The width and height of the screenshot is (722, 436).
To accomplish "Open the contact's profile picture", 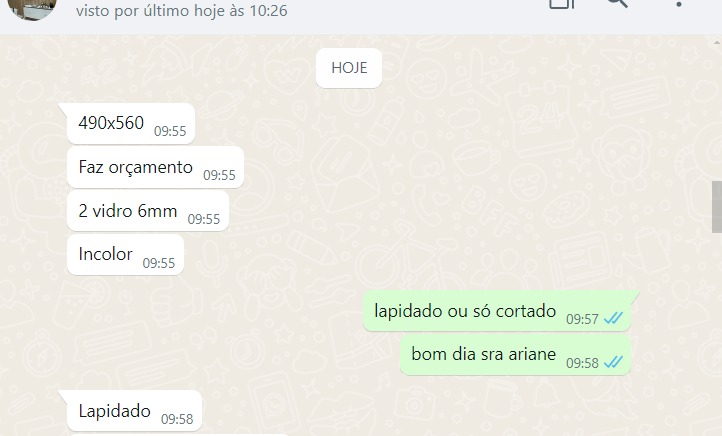I will [33, 8].
